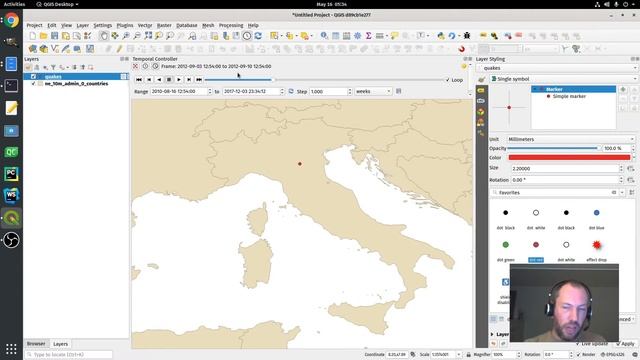
Task: Play the temporal animation in reverse
Action: [159, 80]
